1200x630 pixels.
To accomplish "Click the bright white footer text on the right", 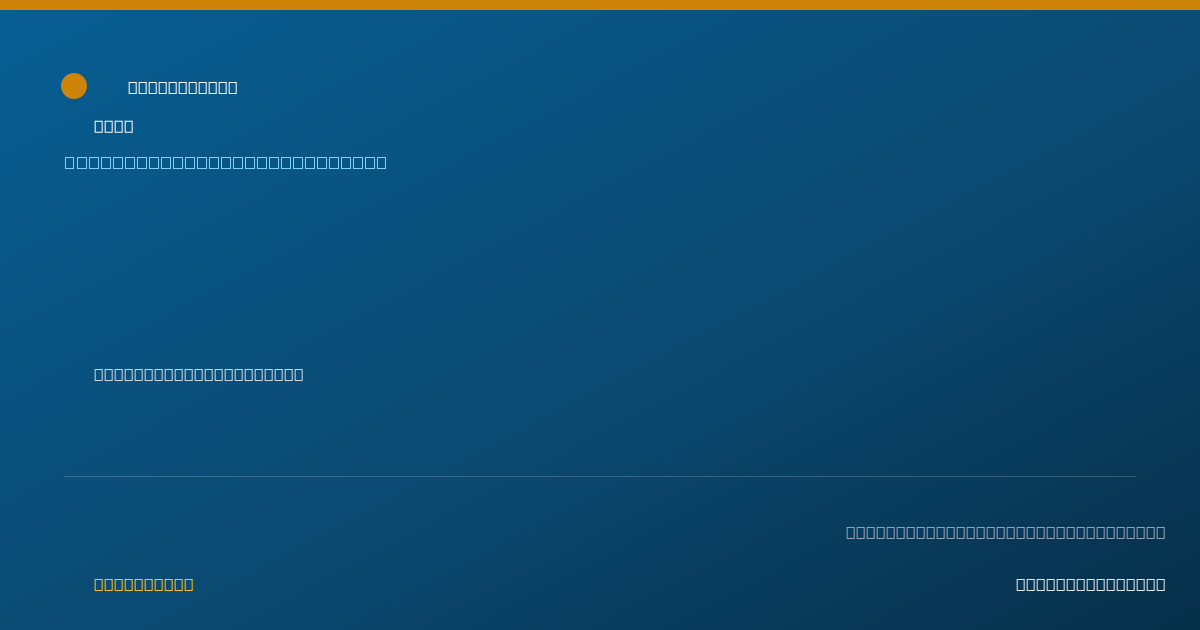I will coord(1091,584).
